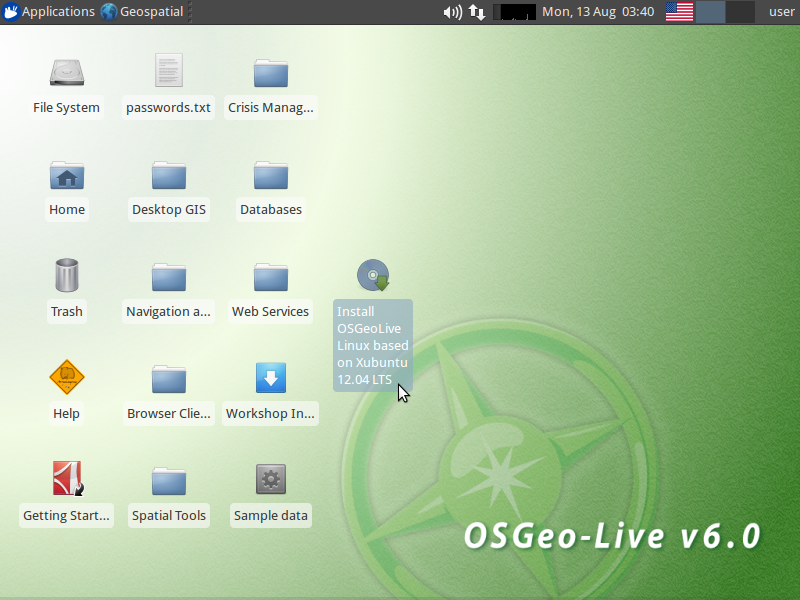
Task: Open the Spatial Tools folder icon
Action: click(x=169, y=481)
